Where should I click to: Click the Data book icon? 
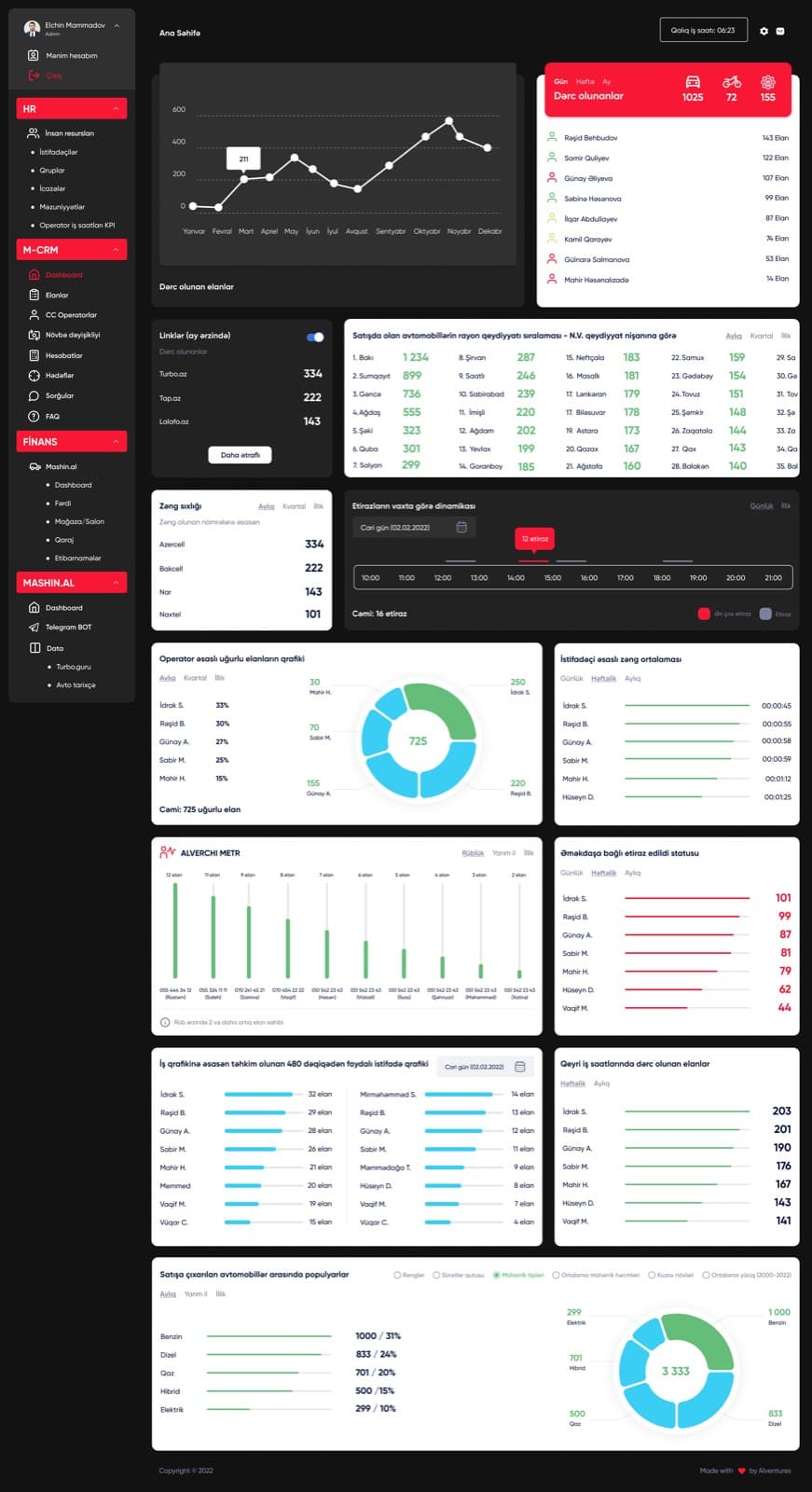[34, 647]
